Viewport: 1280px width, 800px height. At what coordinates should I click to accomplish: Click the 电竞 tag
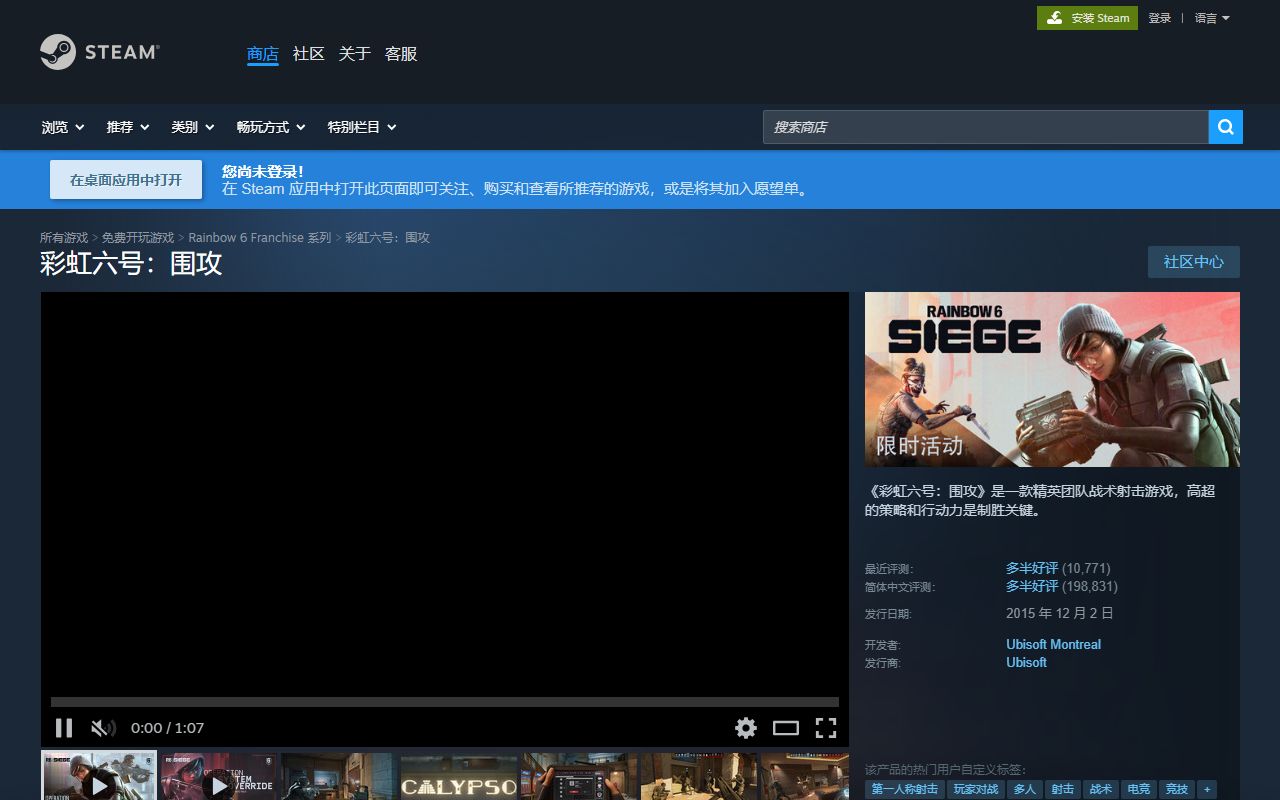(x=1138, y=790)
